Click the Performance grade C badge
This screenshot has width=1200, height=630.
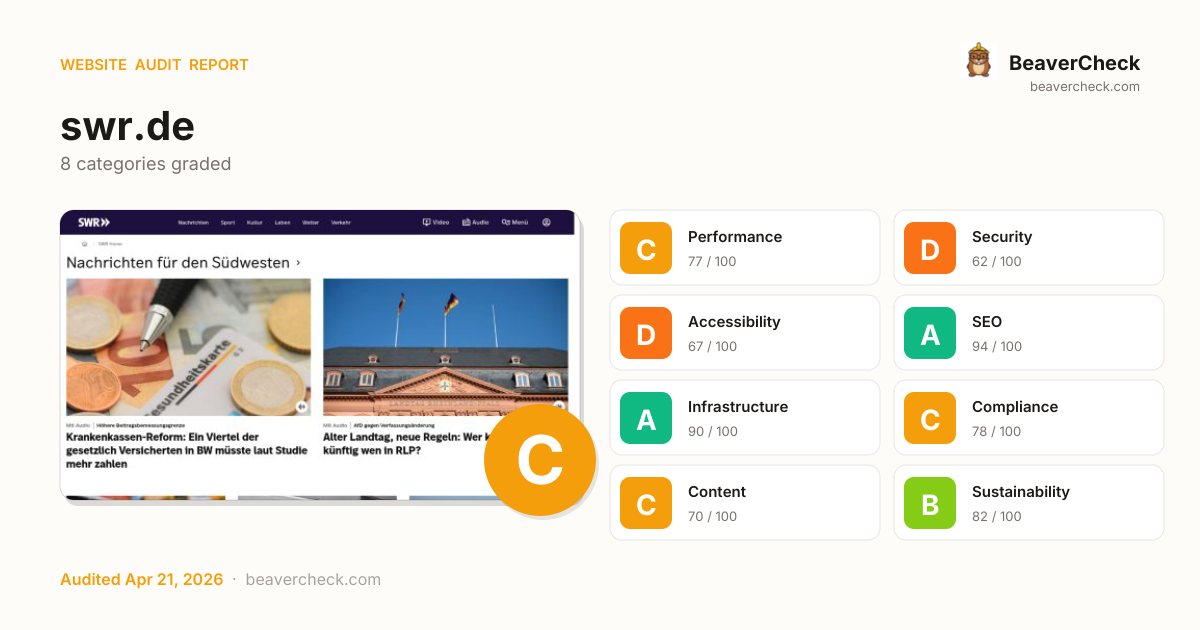click(646, 248)
